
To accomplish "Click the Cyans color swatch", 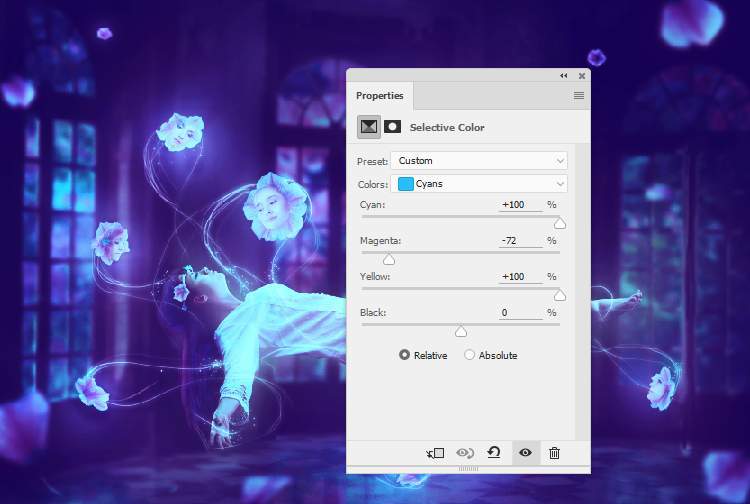I will coord(406,184).
